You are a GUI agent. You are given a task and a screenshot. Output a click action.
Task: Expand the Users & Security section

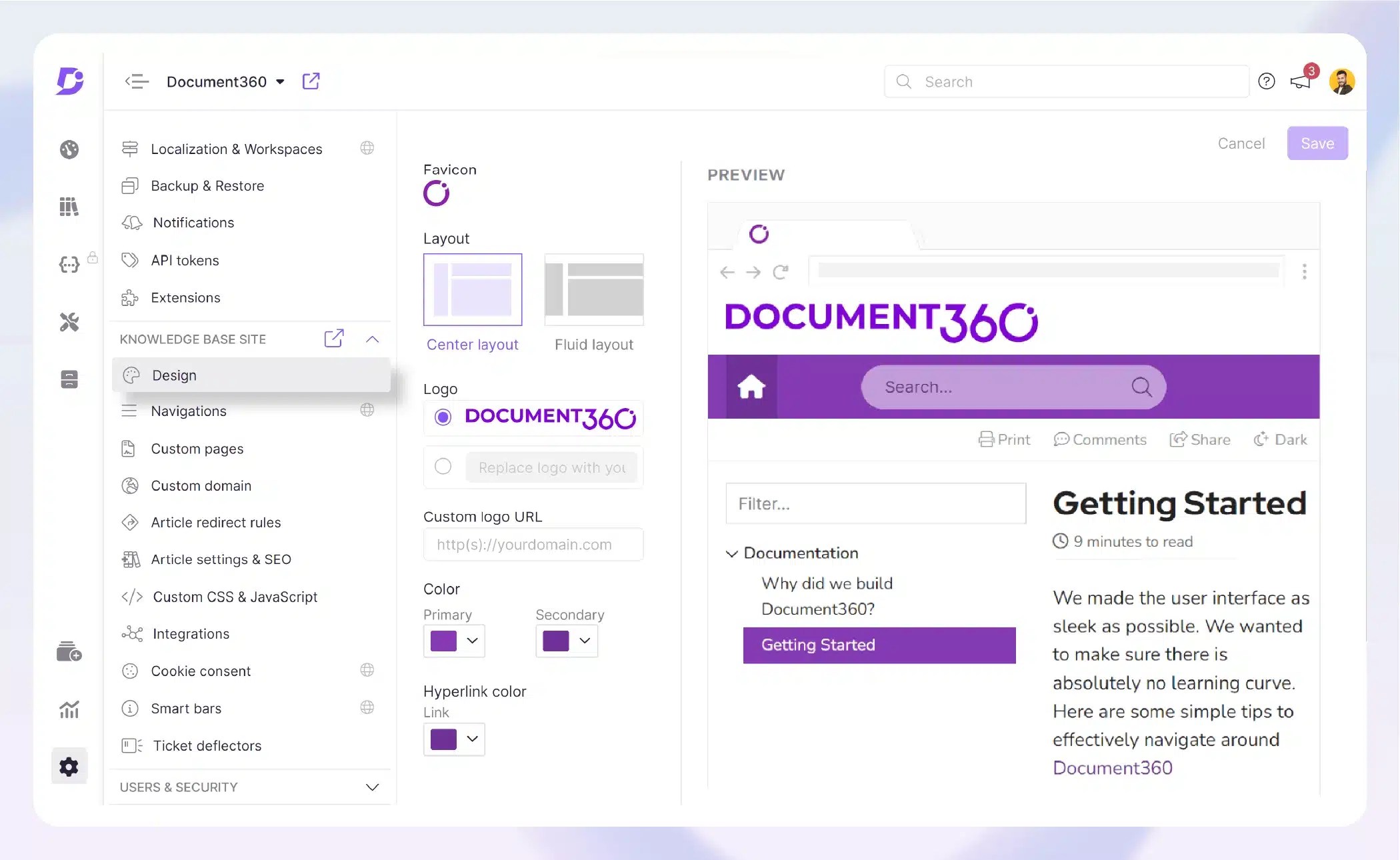[x=372, y=787]
